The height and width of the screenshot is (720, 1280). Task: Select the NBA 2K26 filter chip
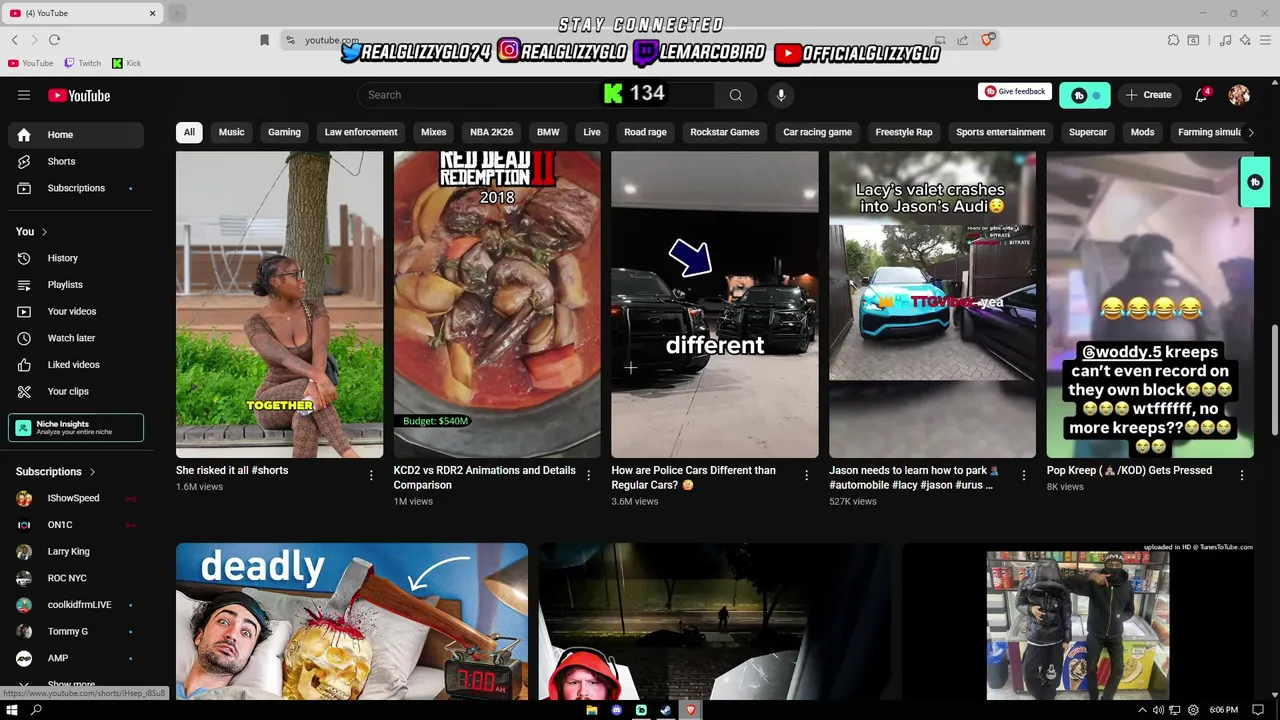492,132
